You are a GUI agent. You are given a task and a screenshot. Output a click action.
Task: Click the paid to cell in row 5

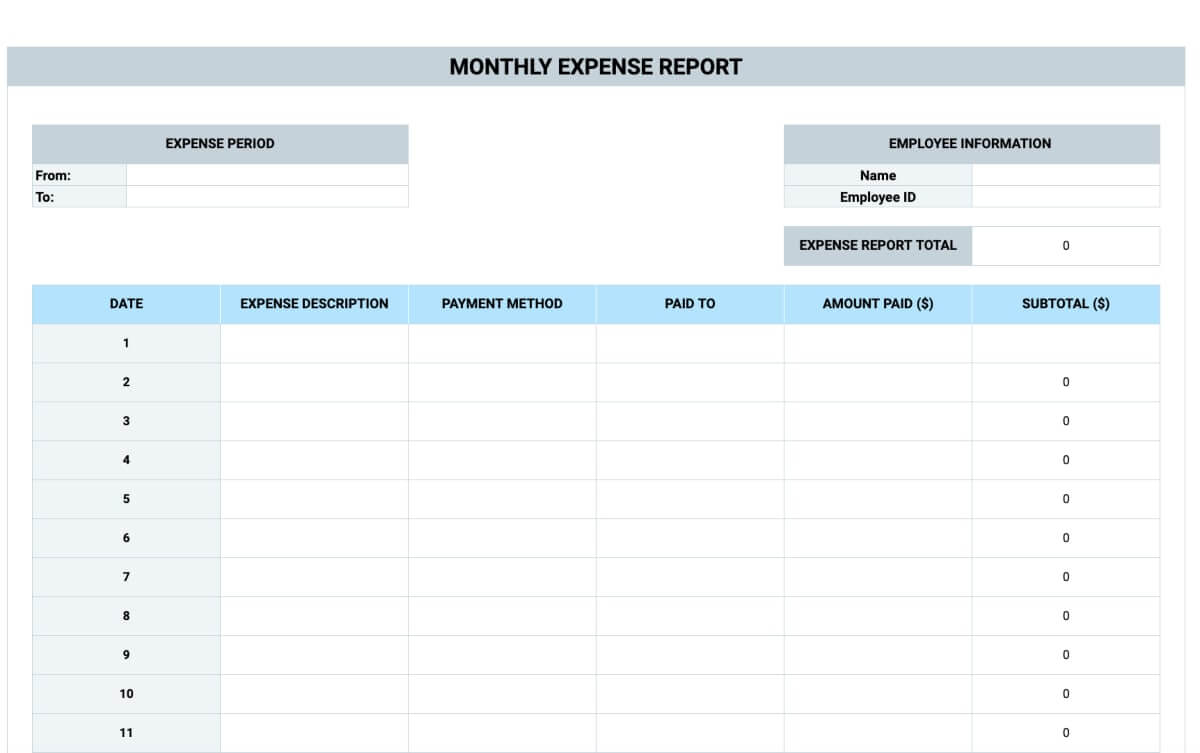tap(690, 499)
